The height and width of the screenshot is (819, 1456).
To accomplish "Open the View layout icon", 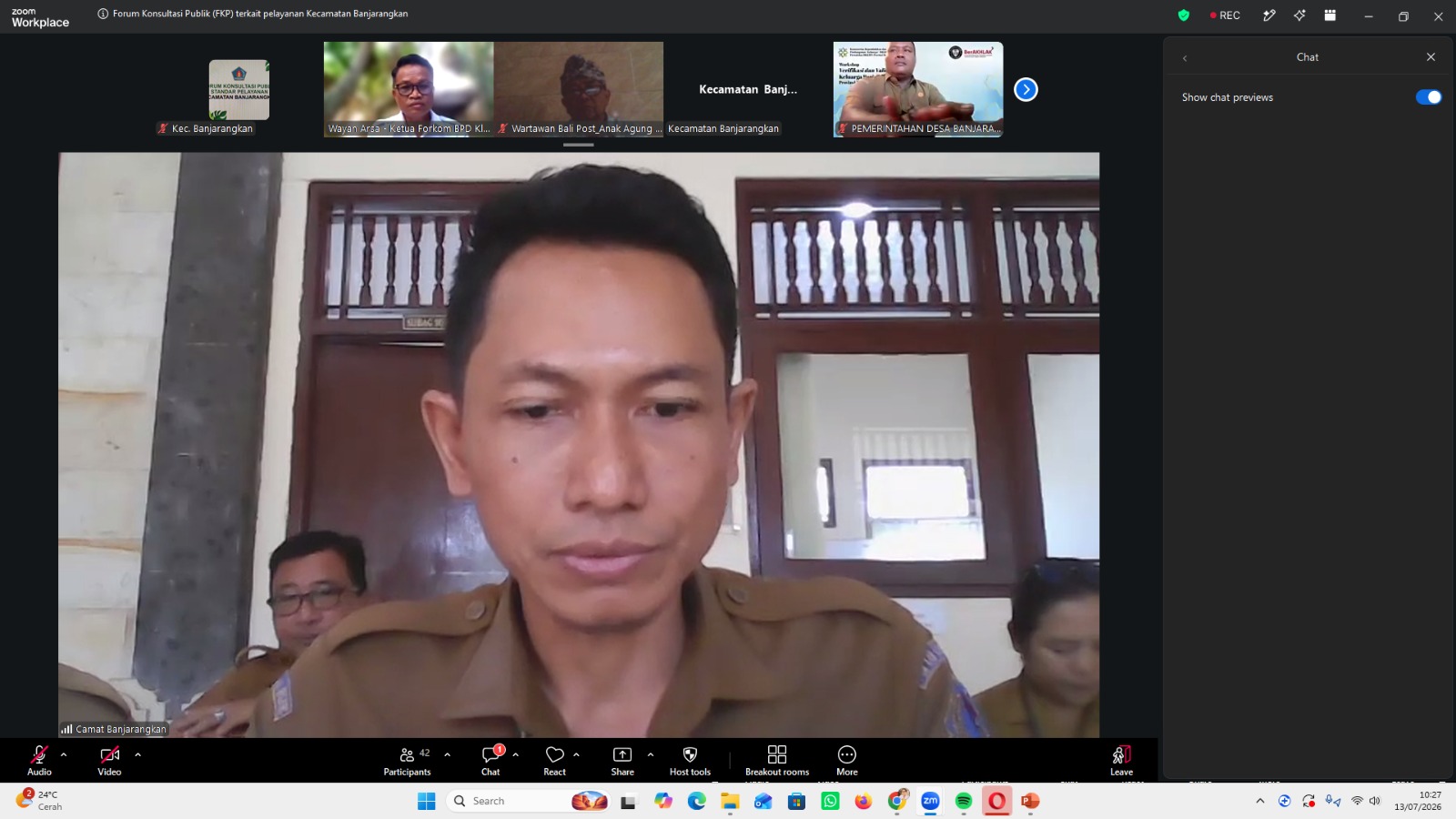I will tap(1330, 15).
